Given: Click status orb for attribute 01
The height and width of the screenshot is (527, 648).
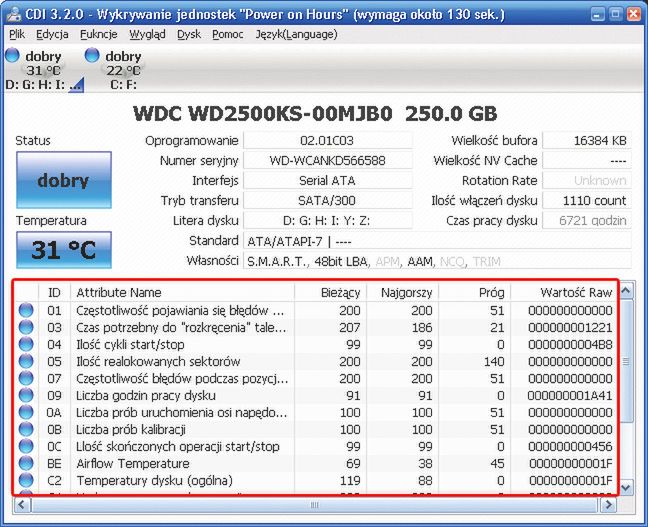Looking at the screenshot, I should pos(26,310).
